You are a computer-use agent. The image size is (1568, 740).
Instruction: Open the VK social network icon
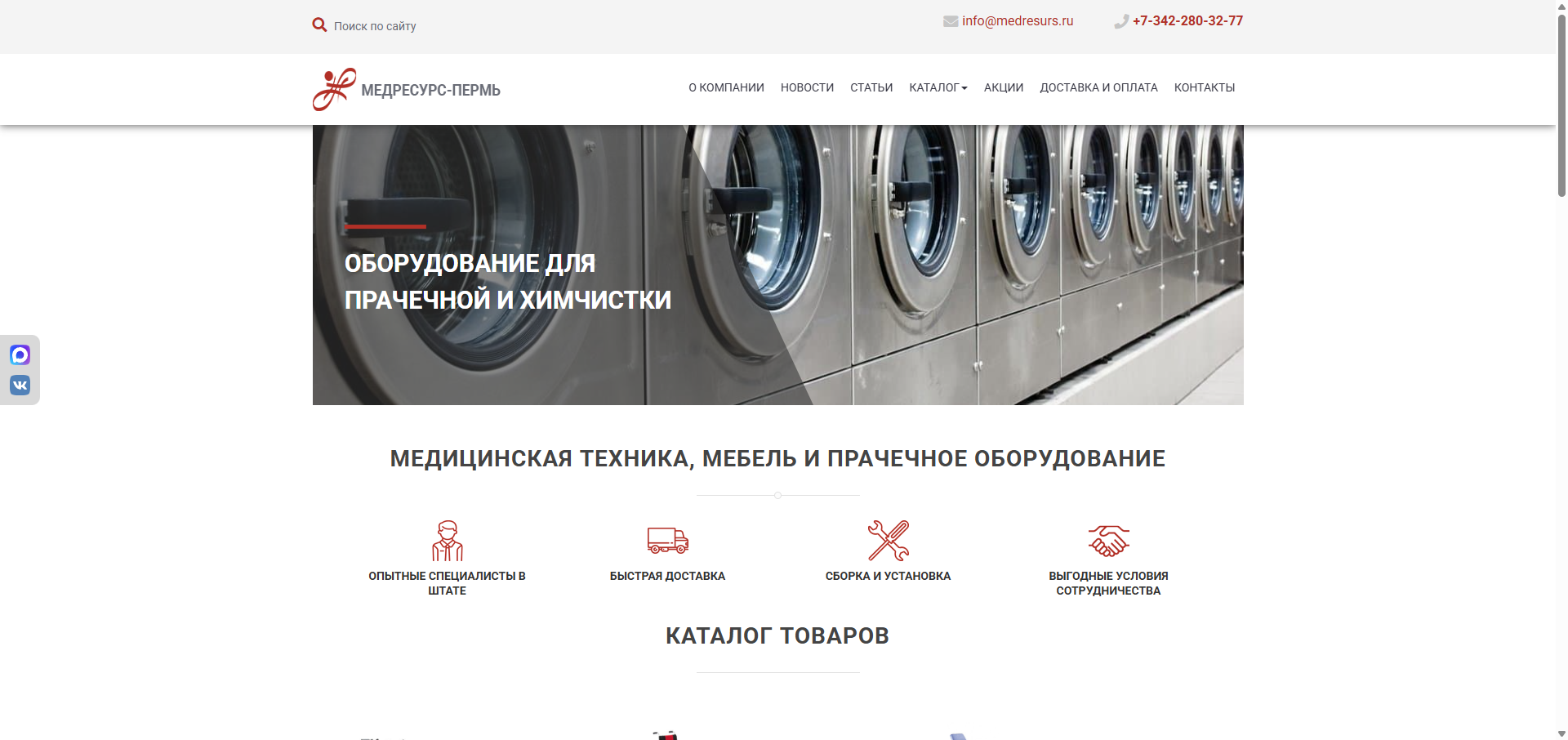point(20,385)
